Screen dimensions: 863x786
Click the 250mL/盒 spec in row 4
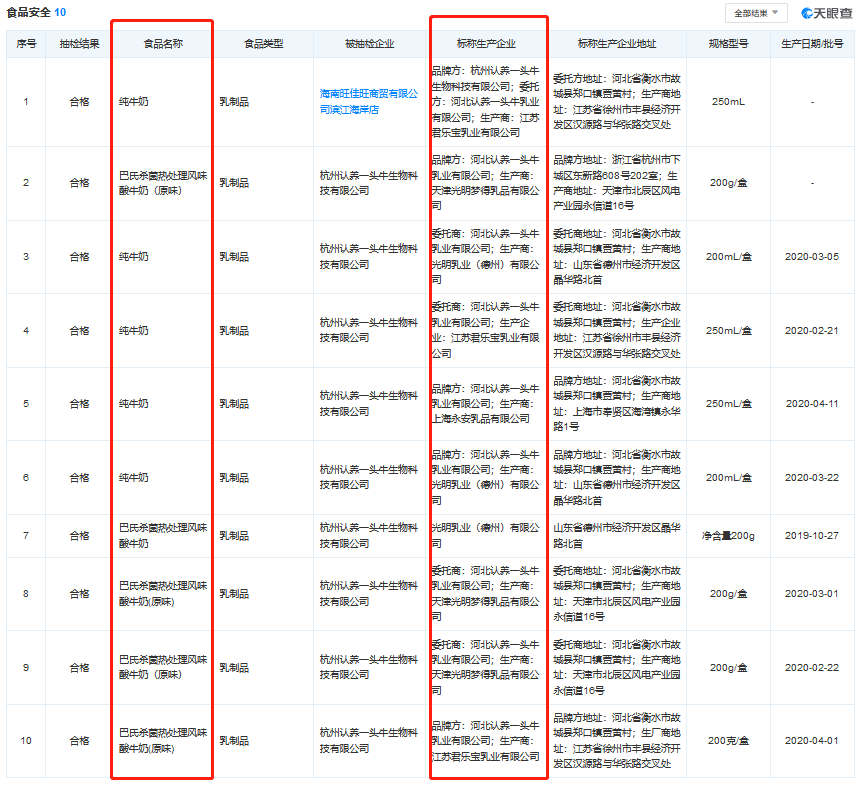pos(728,330)
